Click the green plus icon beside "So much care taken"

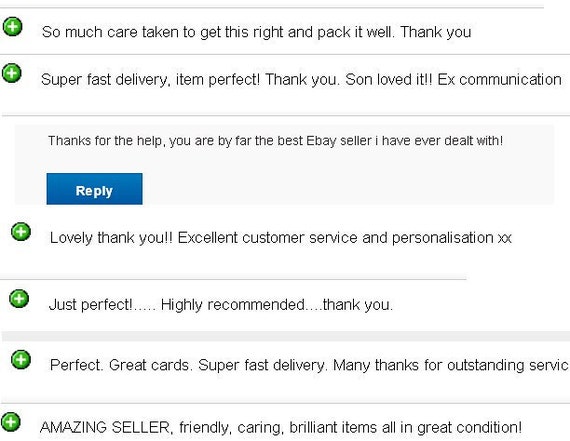[13, 27]
